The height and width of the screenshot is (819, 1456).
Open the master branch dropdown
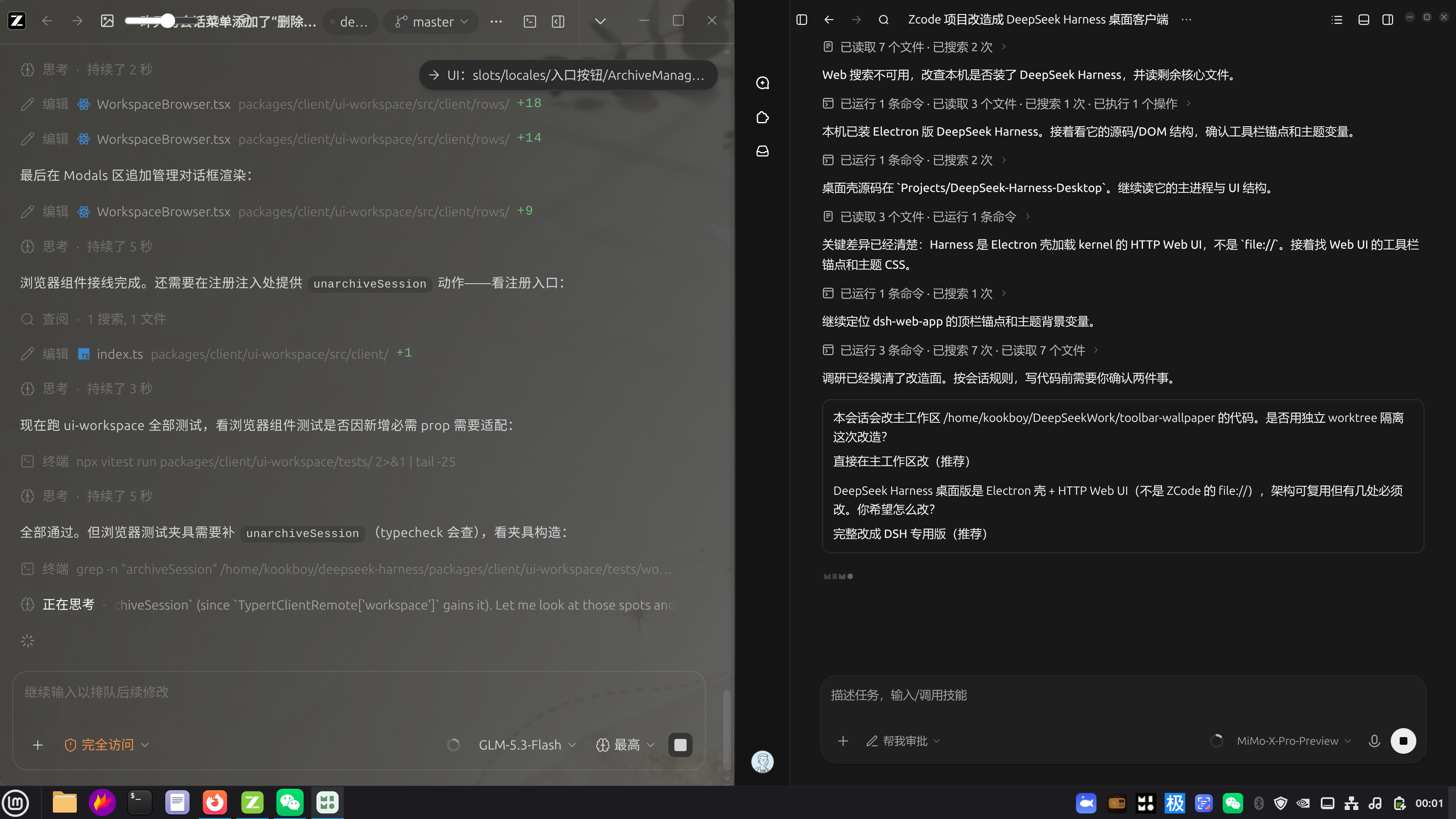[x=431, y=21]
